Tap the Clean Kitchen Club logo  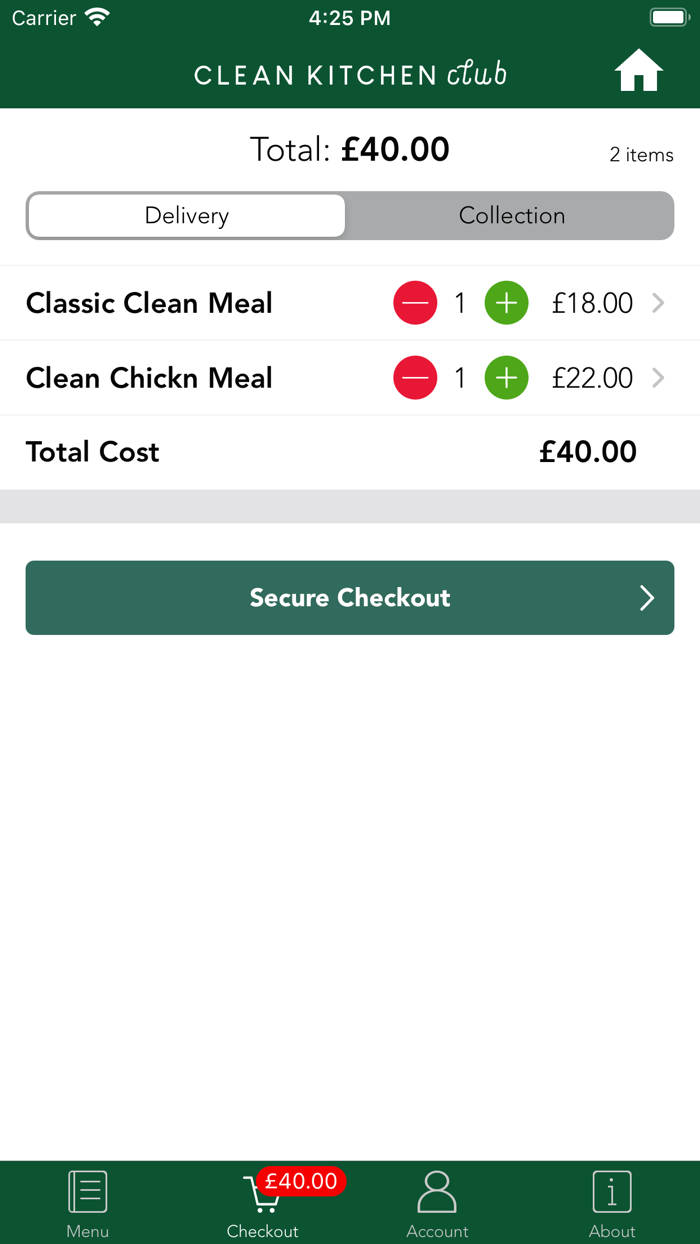pos(350,75)
